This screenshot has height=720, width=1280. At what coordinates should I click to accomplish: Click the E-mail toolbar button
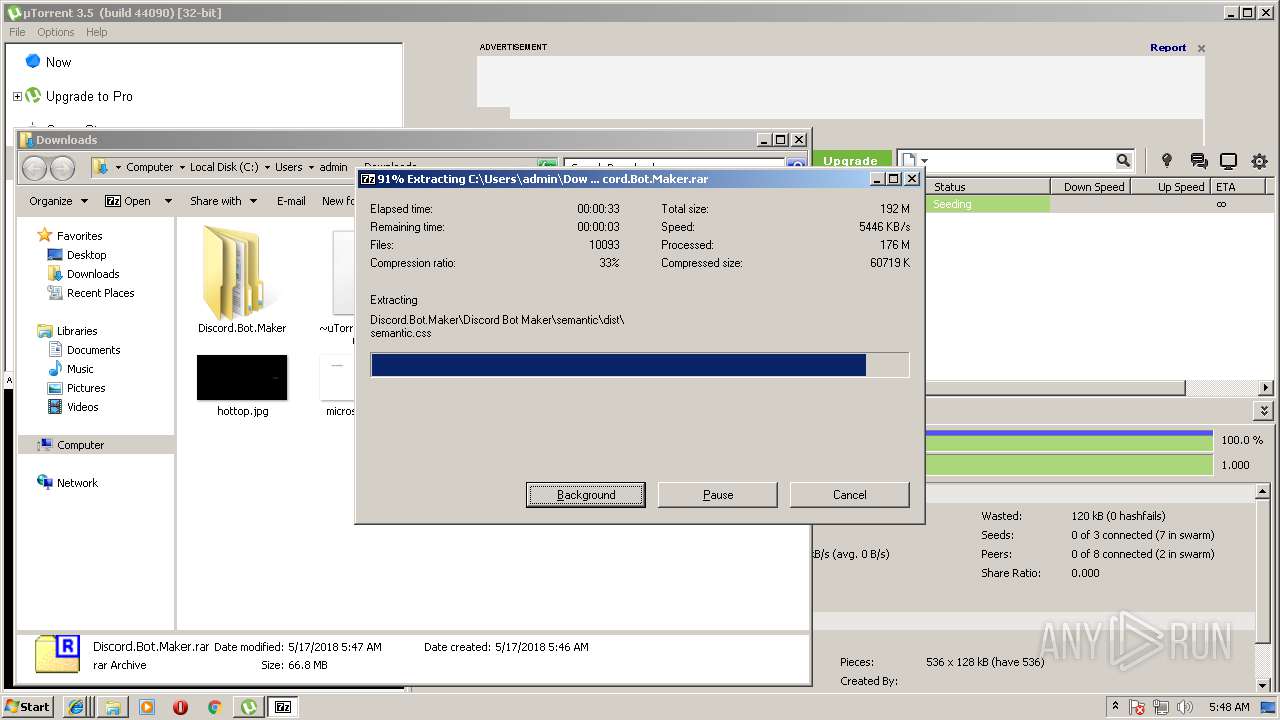[x=291, y=201]
